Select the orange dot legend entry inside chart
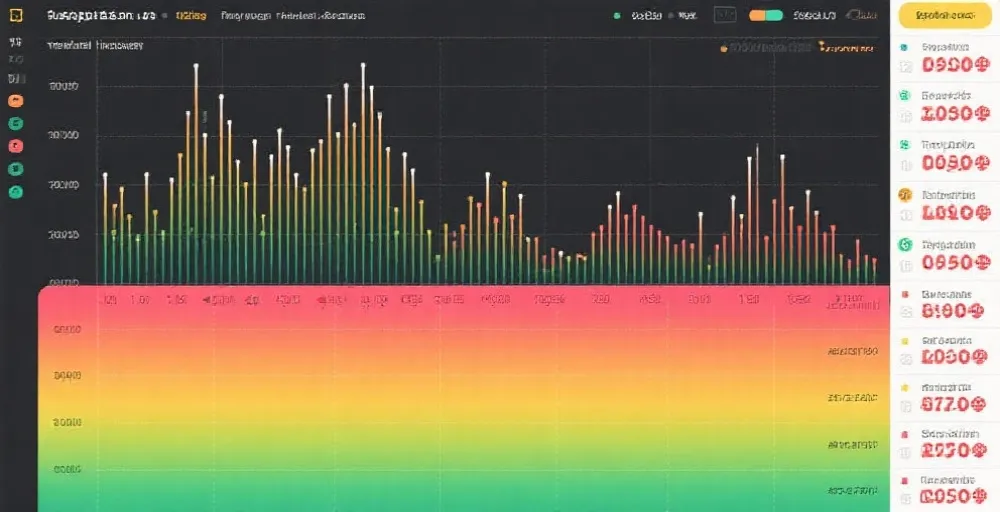The height and width of the screenshot is (512, 1000). click(x=724, y=47)
